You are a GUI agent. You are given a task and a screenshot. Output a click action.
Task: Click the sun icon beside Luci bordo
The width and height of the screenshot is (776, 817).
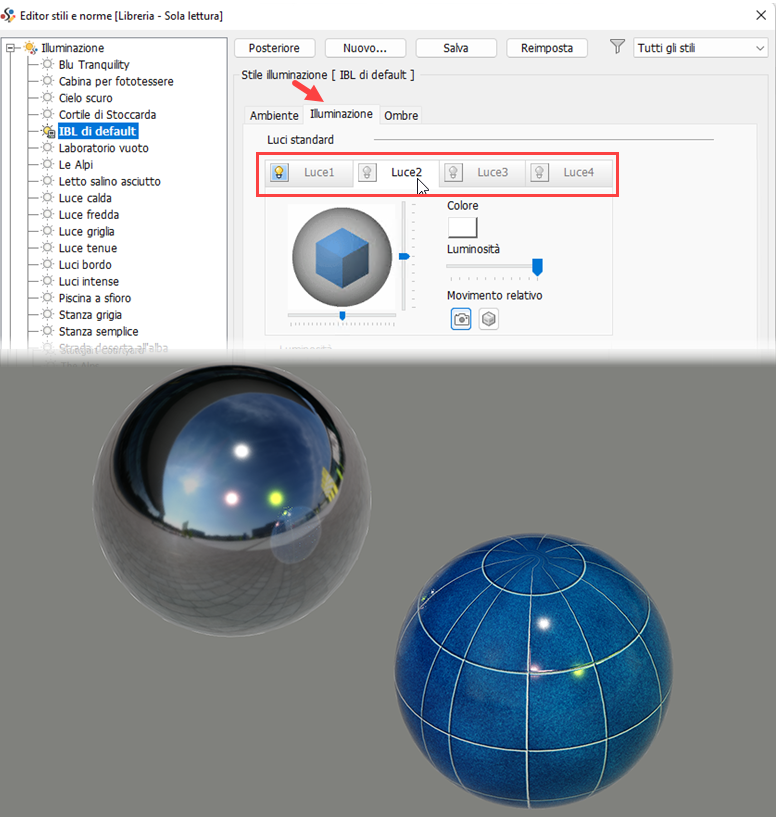47,264
